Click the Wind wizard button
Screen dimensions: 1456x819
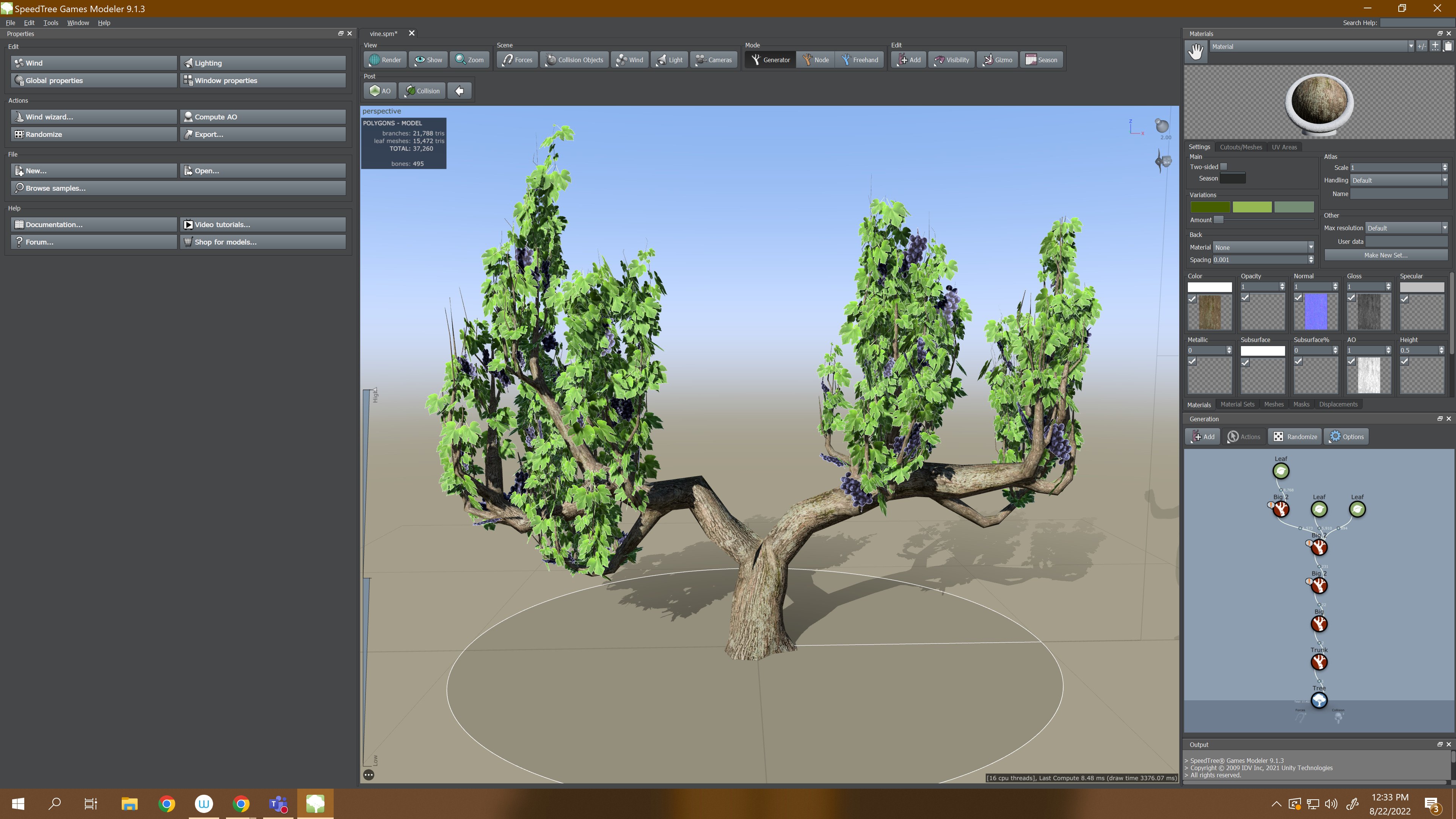[x=94, y=117]
